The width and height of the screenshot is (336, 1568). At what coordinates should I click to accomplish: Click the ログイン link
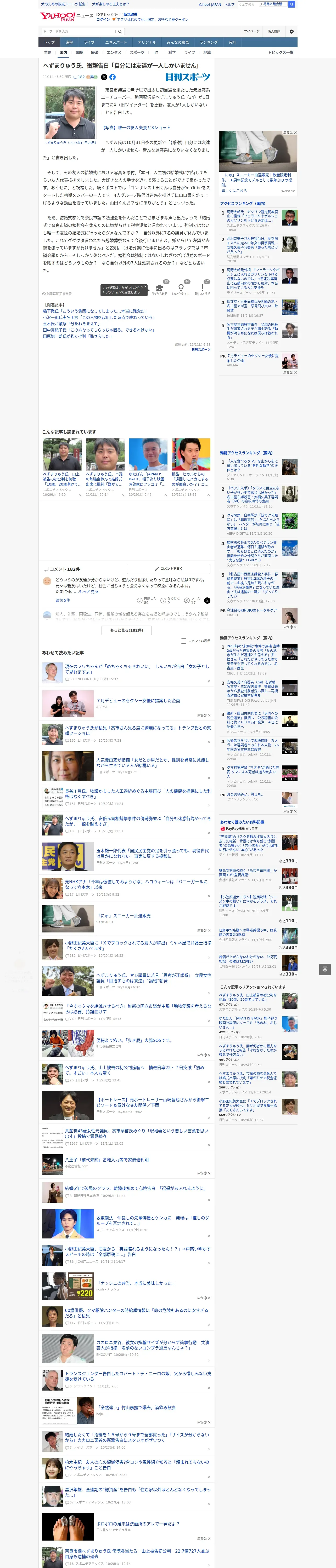click(x=103, y=20)
